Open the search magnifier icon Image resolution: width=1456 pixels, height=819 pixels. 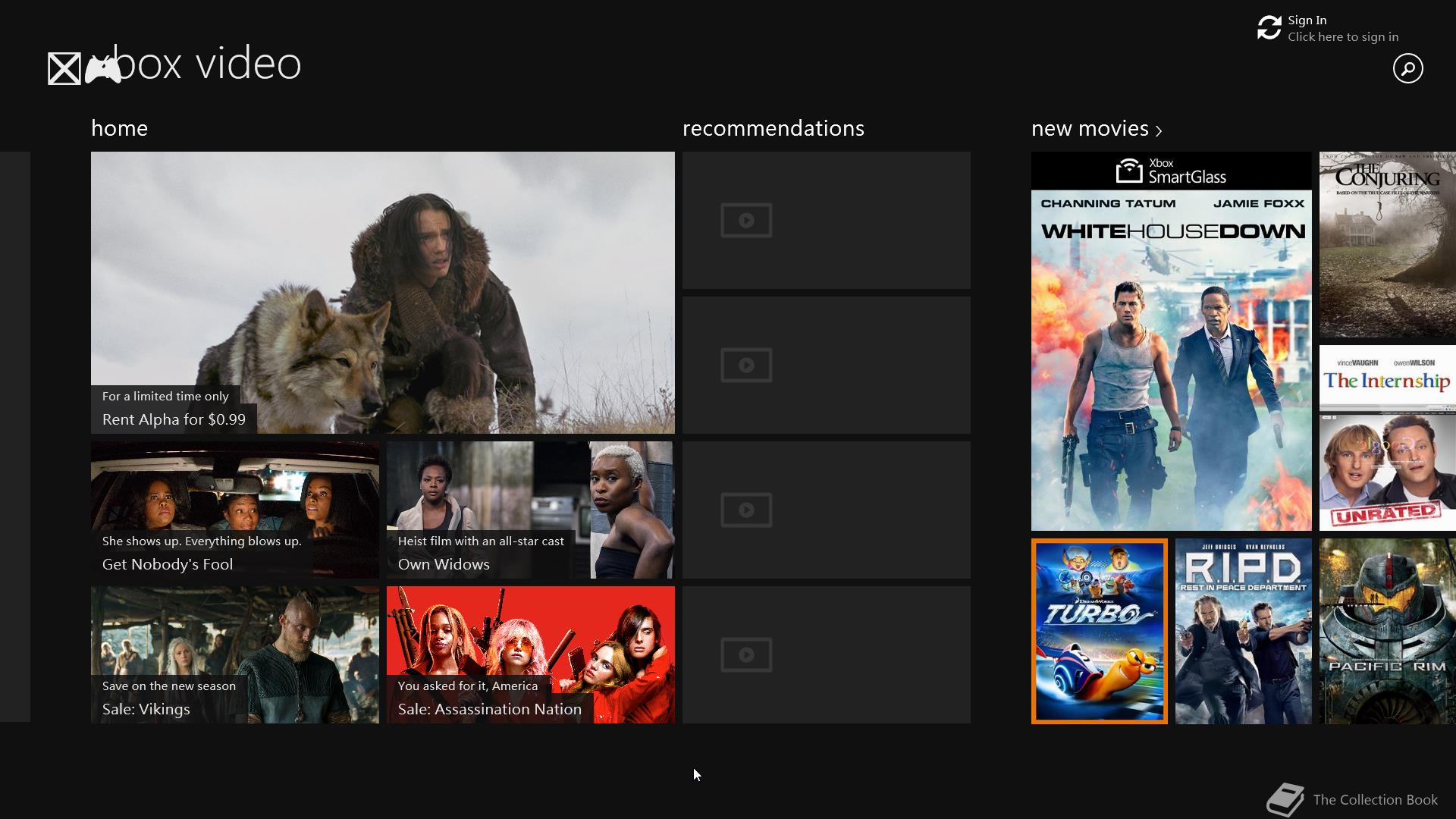tap(1407, 68)
